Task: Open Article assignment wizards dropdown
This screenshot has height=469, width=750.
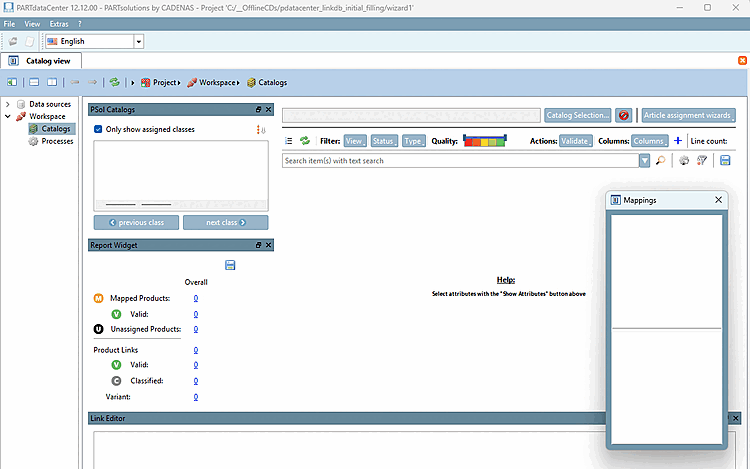Action: (x=688, y=115)
